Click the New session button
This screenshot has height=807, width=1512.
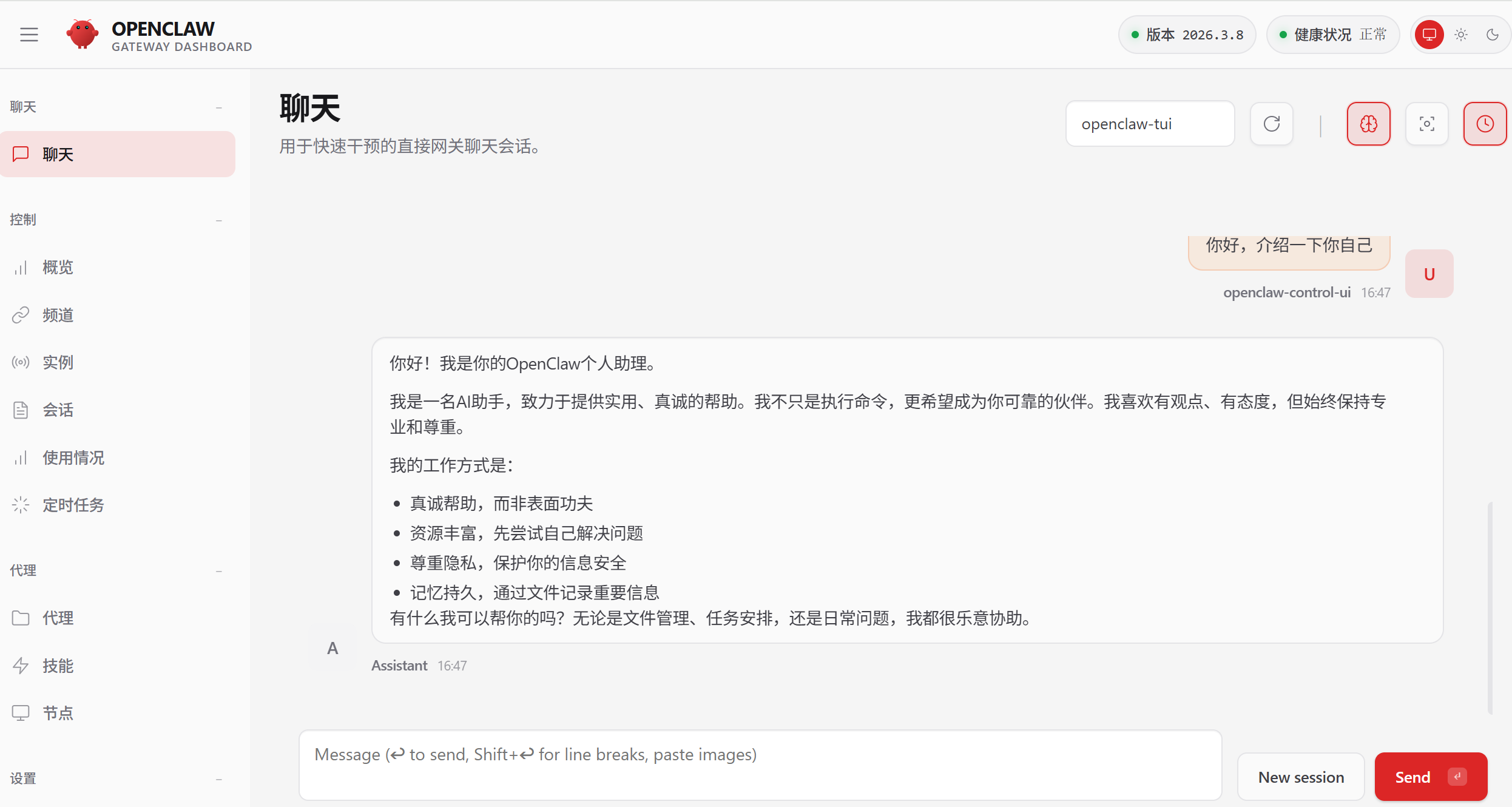1301,777
